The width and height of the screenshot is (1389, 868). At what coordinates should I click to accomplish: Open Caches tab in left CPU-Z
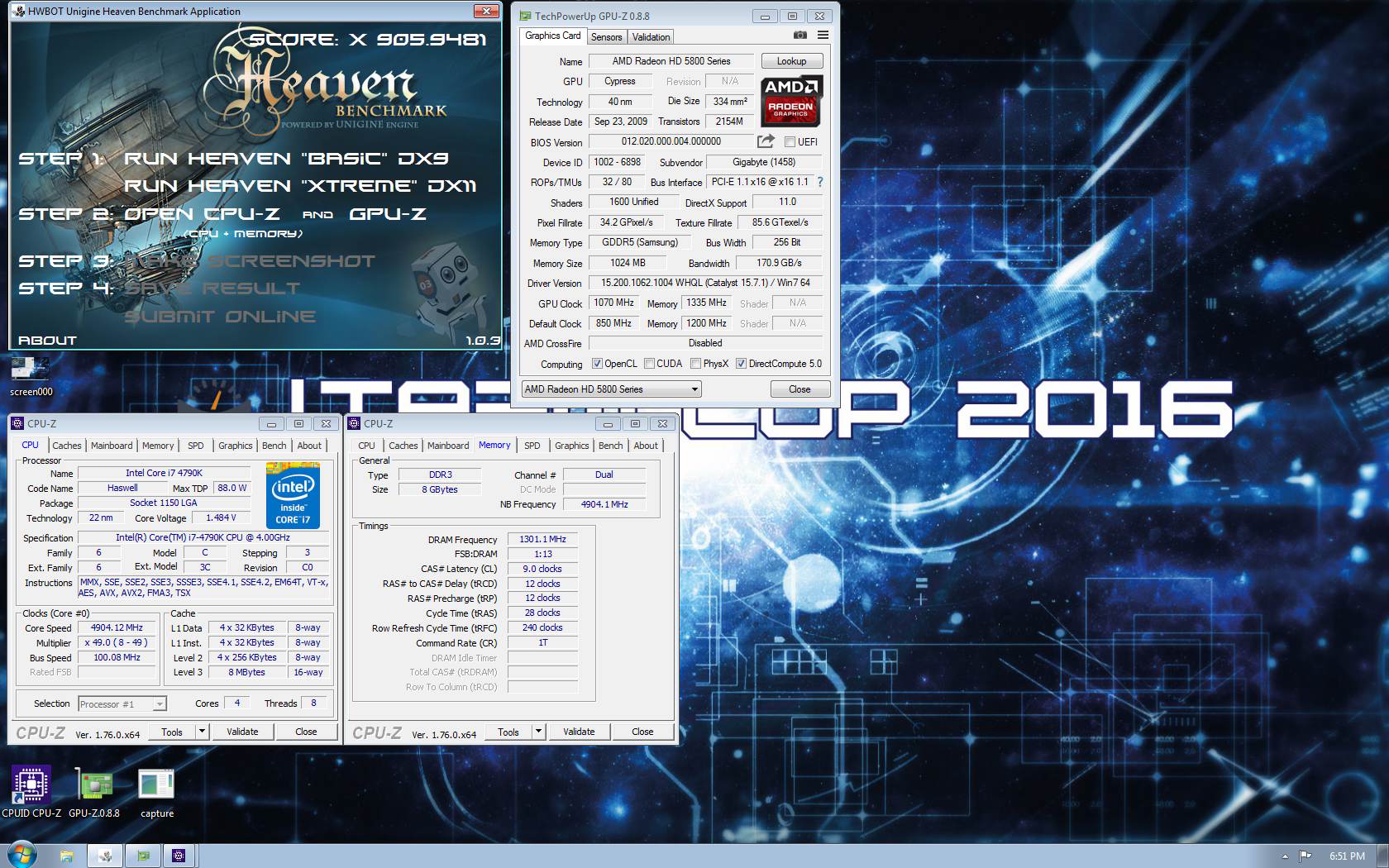point(67,445)
